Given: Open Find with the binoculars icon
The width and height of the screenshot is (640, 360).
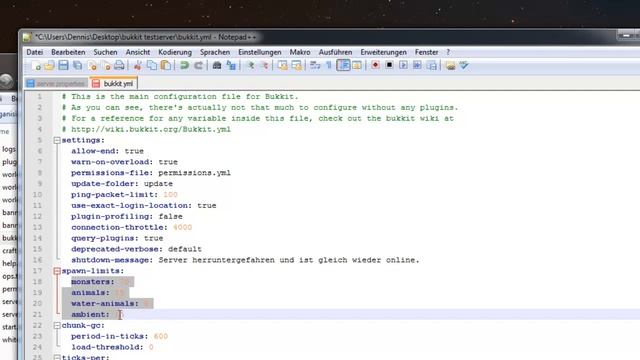Looking at the screenshot, I should point(217,65).
